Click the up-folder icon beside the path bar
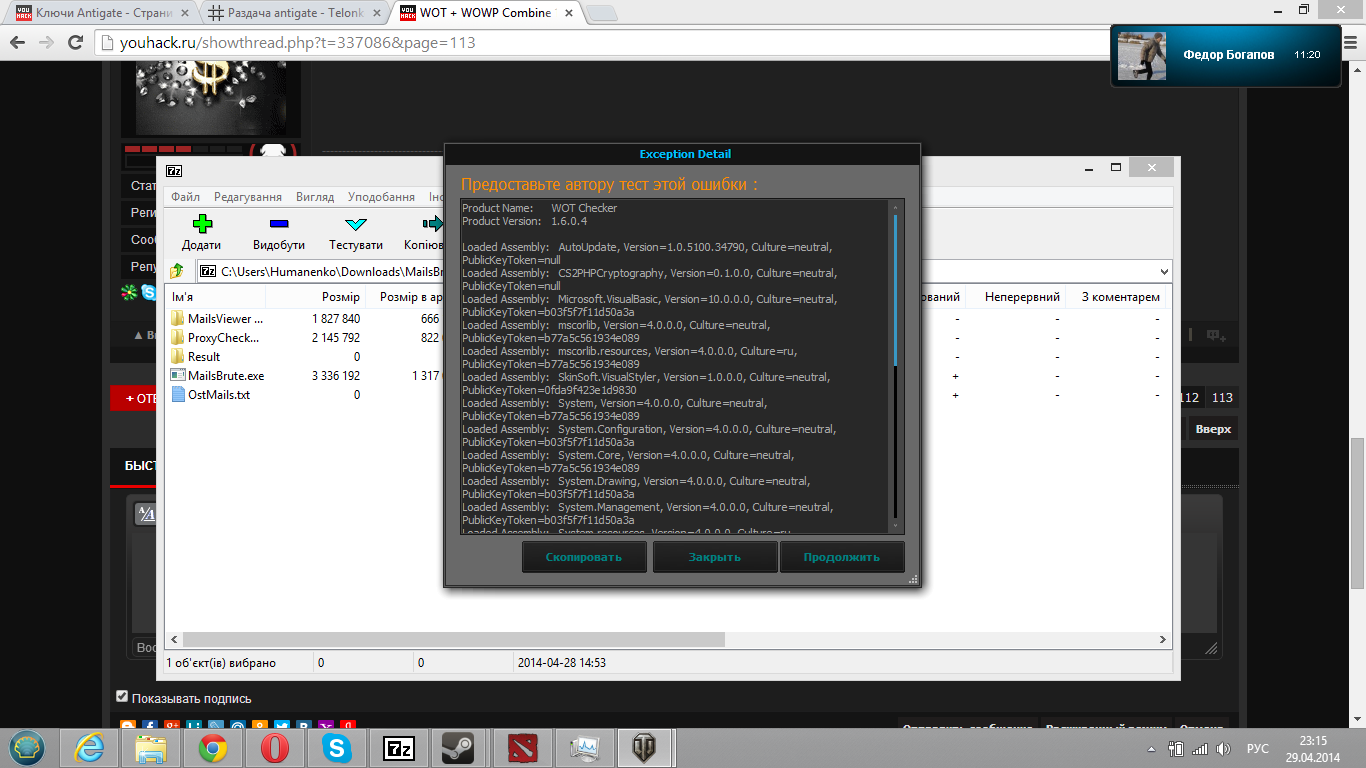Screen dimensions: 1366x768 tap(178, 271)
